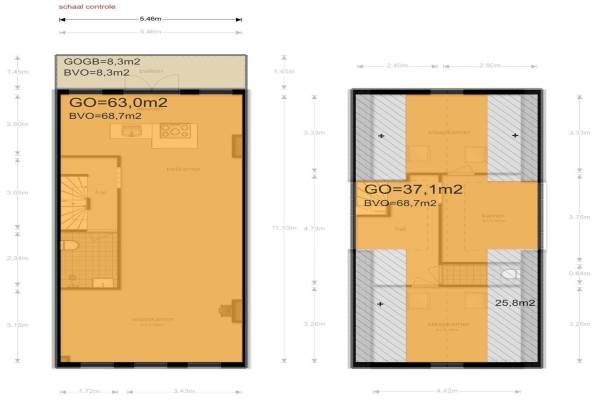Click the plus marker in upper-right hatched area
The height and width of the screenshot is (400, 600).
(x=515, y=135)
